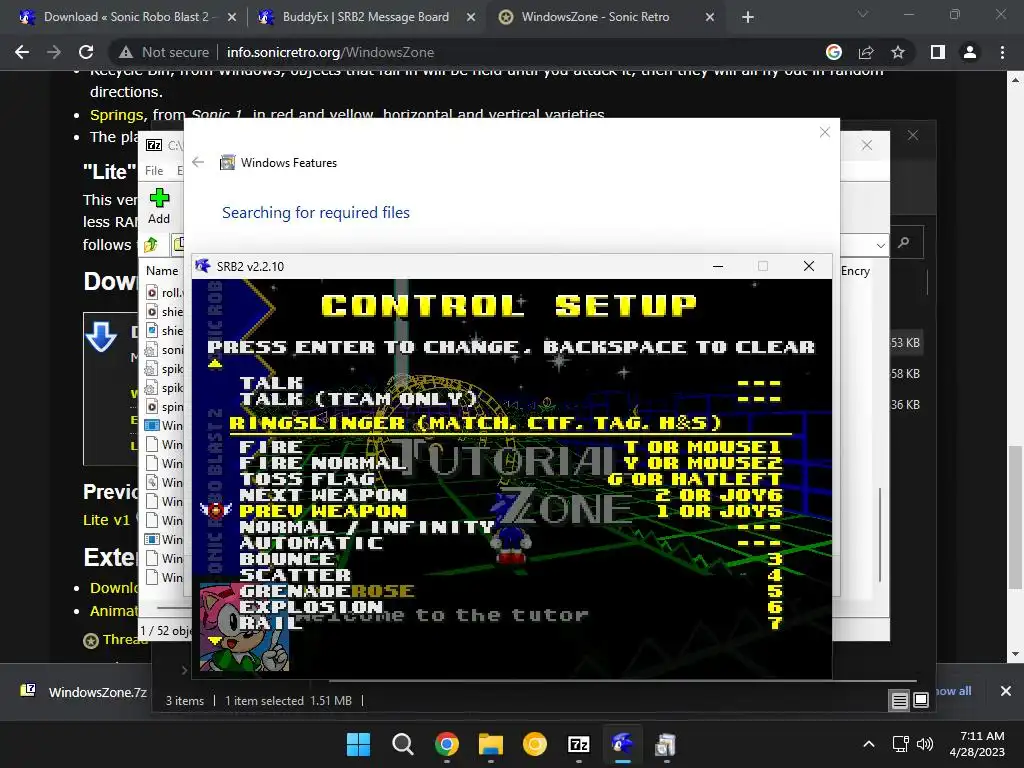Click the green Add button in 7-Zip
The height and width of the screenshot is (768, 1024).
click(159, 206)
